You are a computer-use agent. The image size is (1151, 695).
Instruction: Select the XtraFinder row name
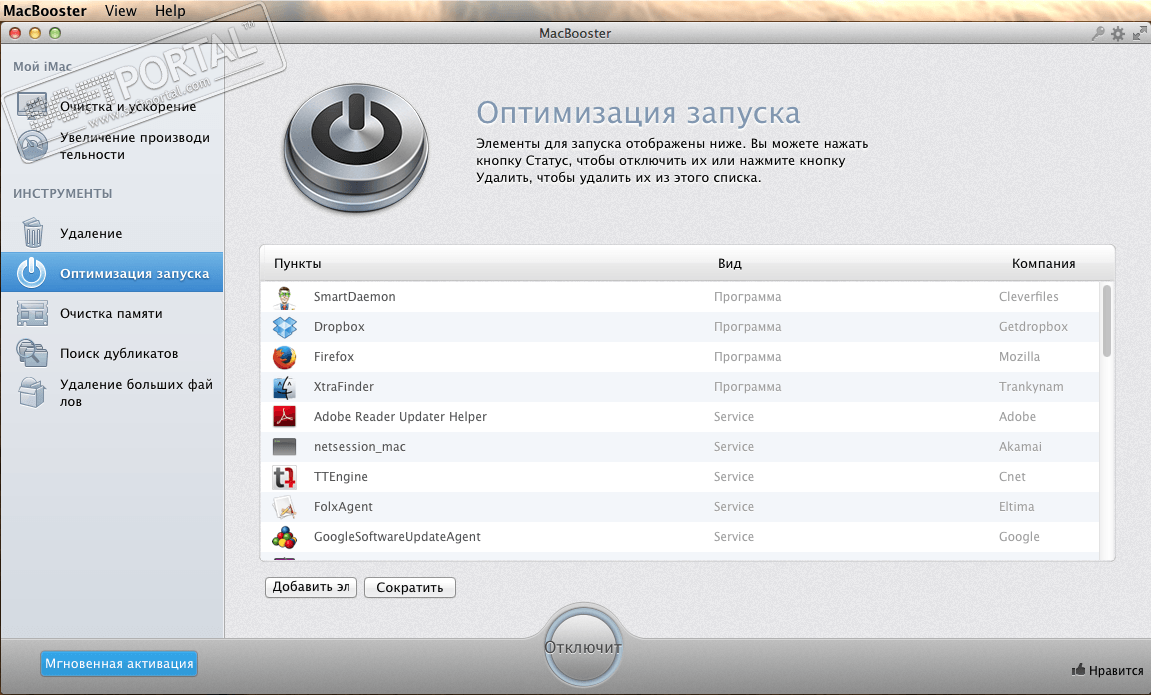point(344,387)
